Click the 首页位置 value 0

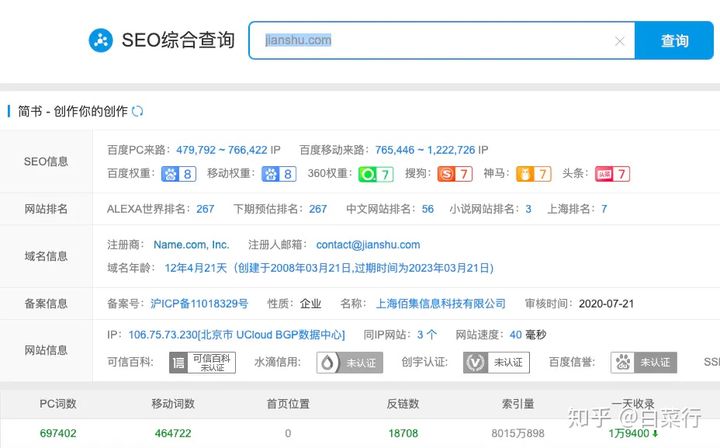[x=288, y=433]
